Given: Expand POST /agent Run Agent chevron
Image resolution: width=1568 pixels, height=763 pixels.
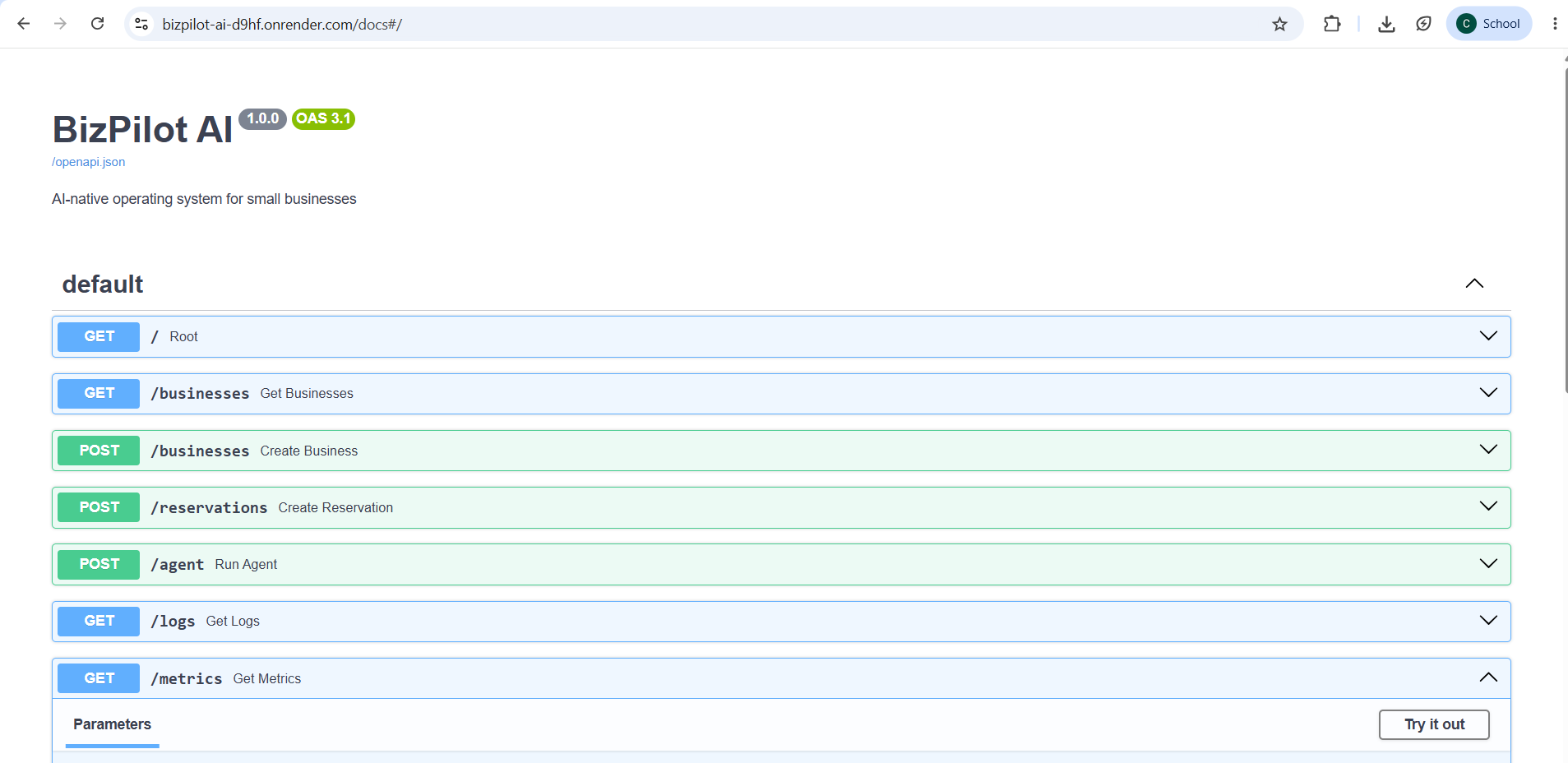Looking at the screenshot, I should [1488, 563].
